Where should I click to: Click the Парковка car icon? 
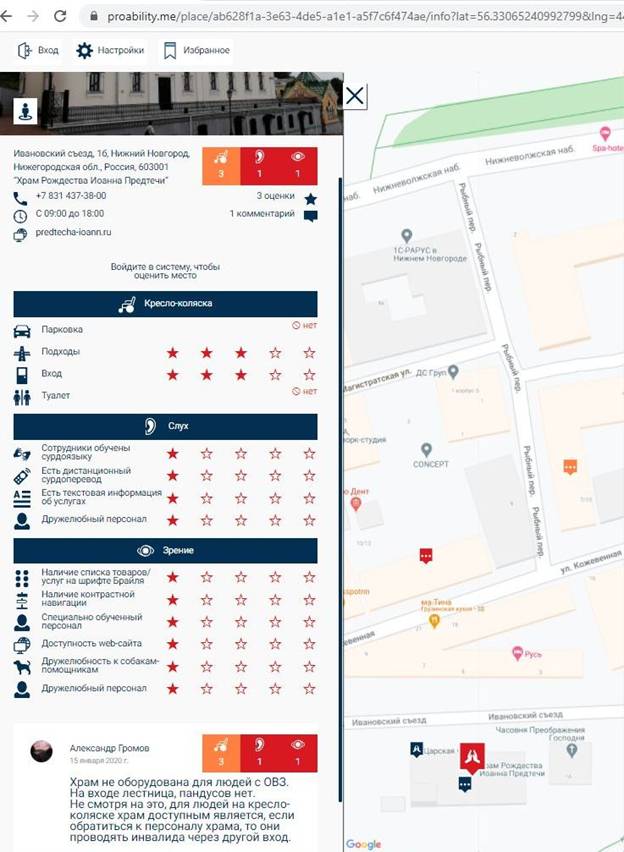pyautogui.click(x=22, y=331)
